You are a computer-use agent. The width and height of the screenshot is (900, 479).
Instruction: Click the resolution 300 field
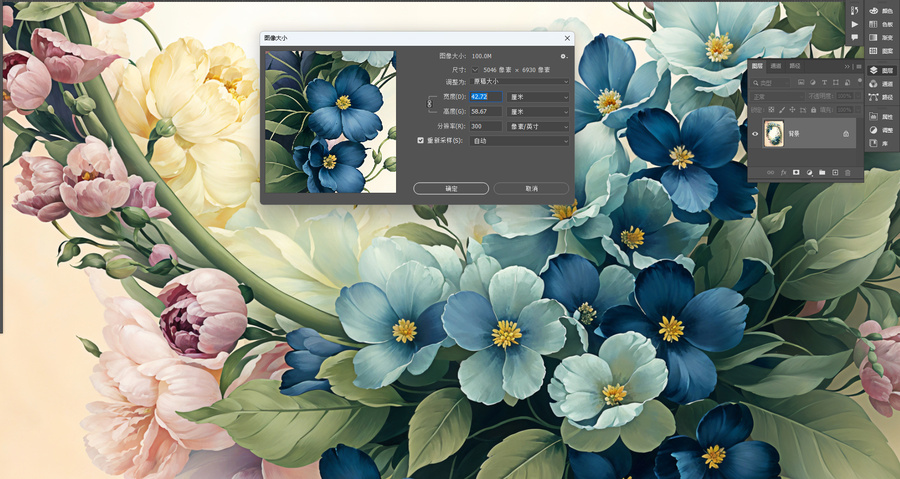[486, 127]
